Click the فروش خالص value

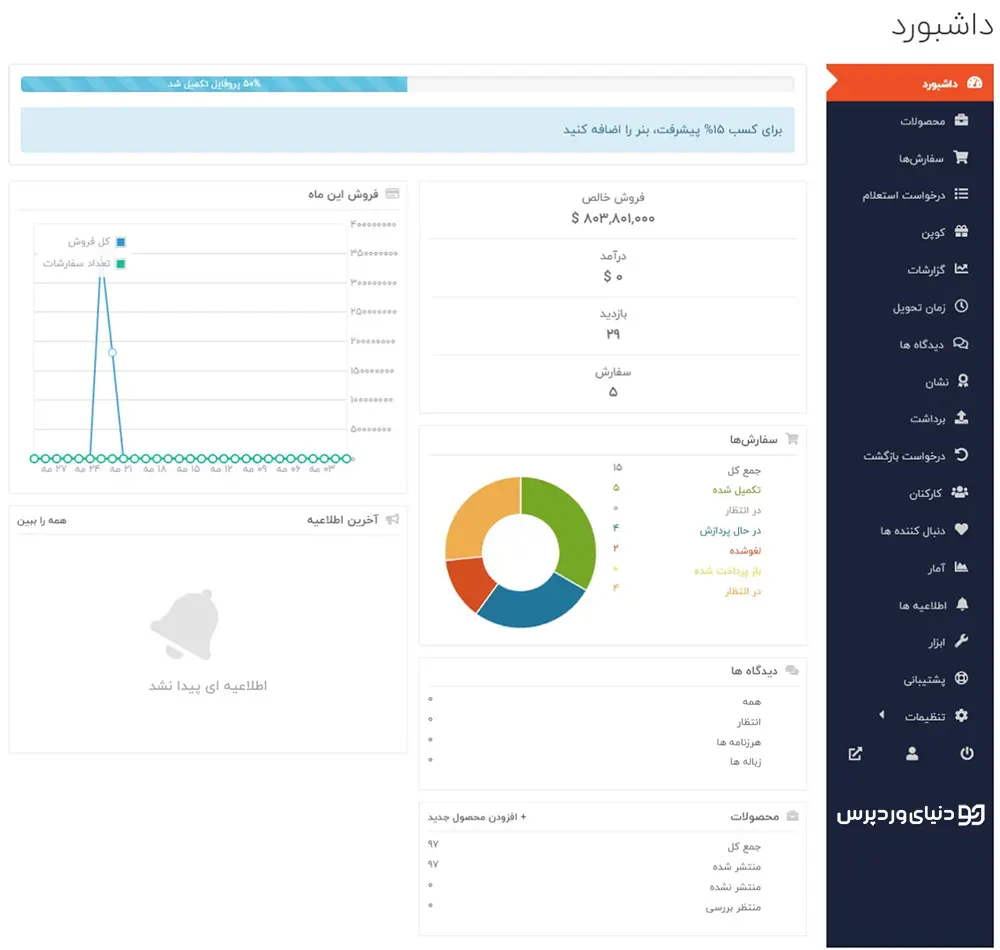(613, 218)
